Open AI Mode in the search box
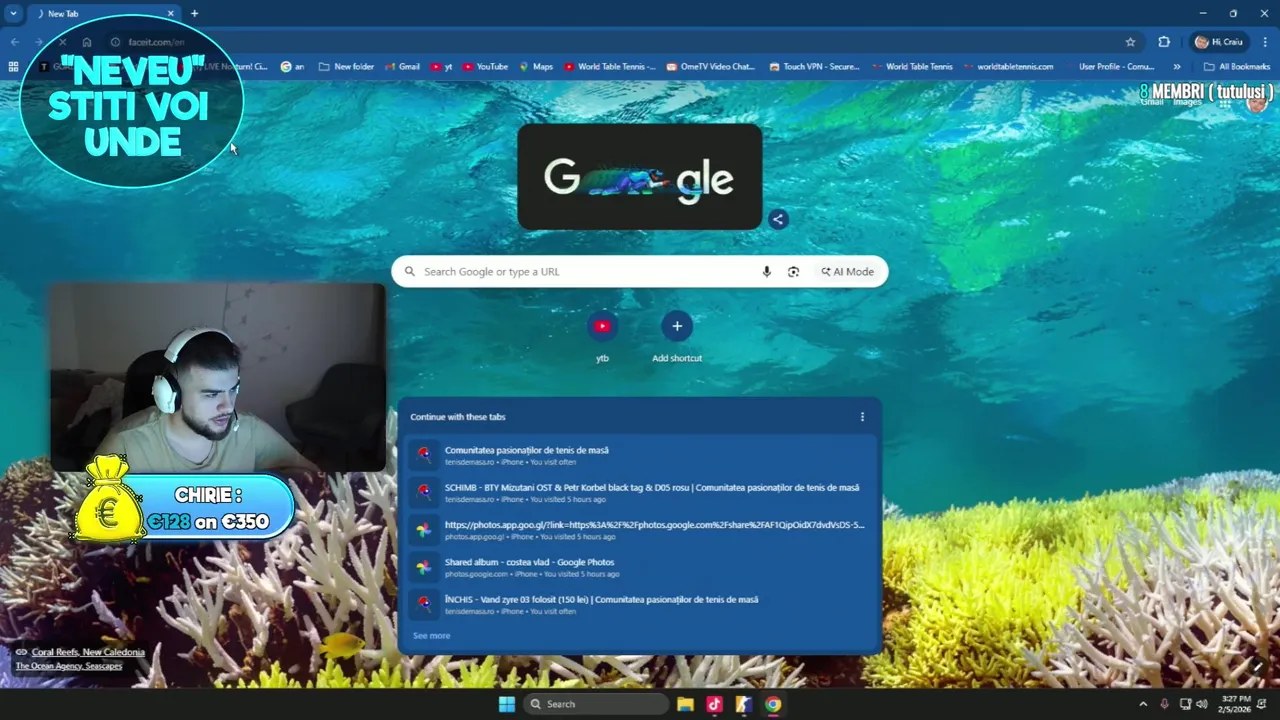This screenshot has width=1280, height=720. pyautogui.click(x=848, y=271)
